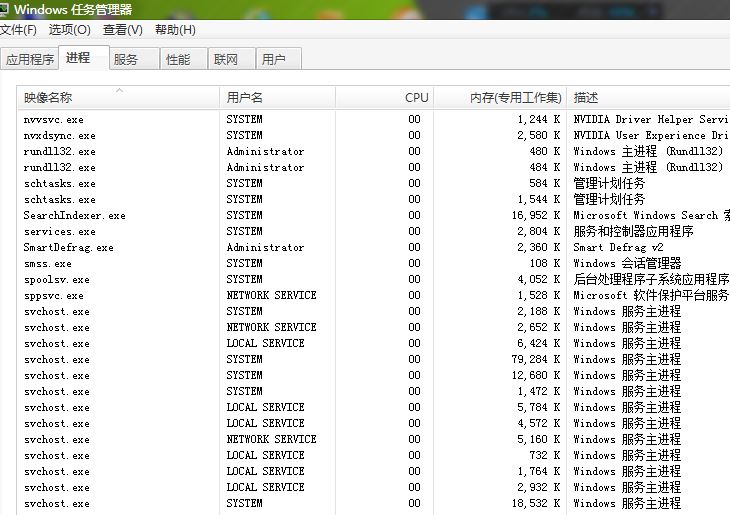Image resolution: width=730 pixels, height=515 pixels.
Task: Open the 查看(V) menu
Action: (123, 30)
